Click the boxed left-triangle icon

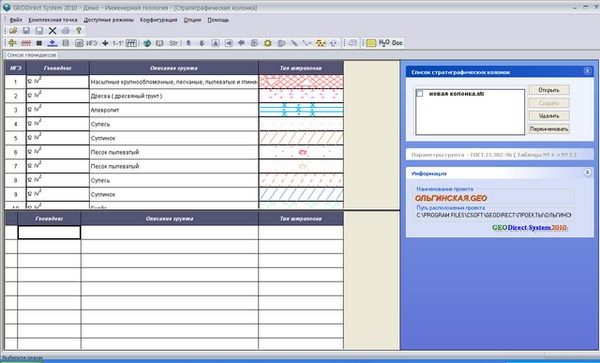coord(228,43)
